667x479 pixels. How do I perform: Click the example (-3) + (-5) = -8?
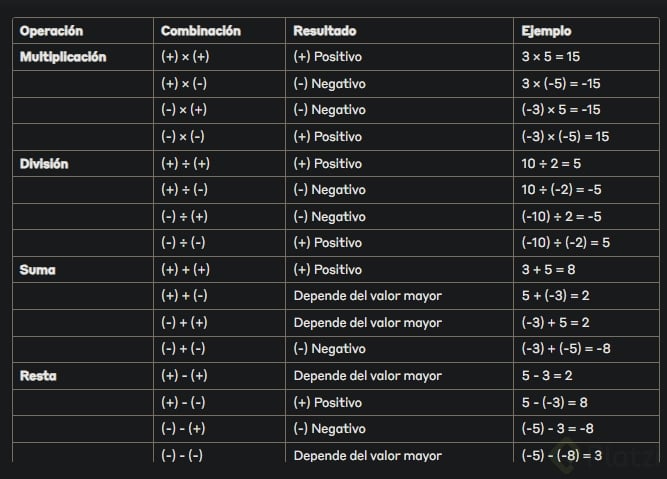click(564, 349)
